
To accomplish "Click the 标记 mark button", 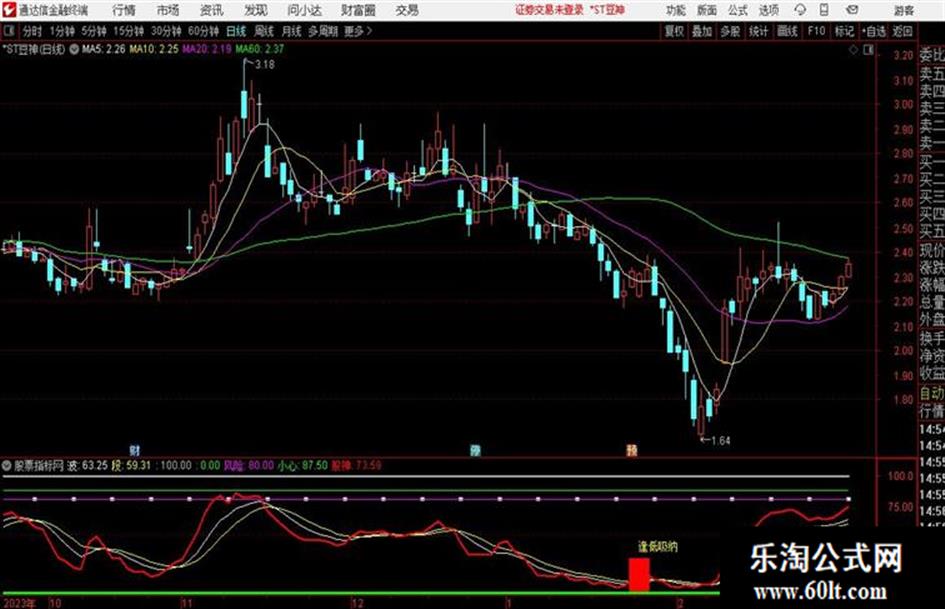I will click(x=844, y=31).
